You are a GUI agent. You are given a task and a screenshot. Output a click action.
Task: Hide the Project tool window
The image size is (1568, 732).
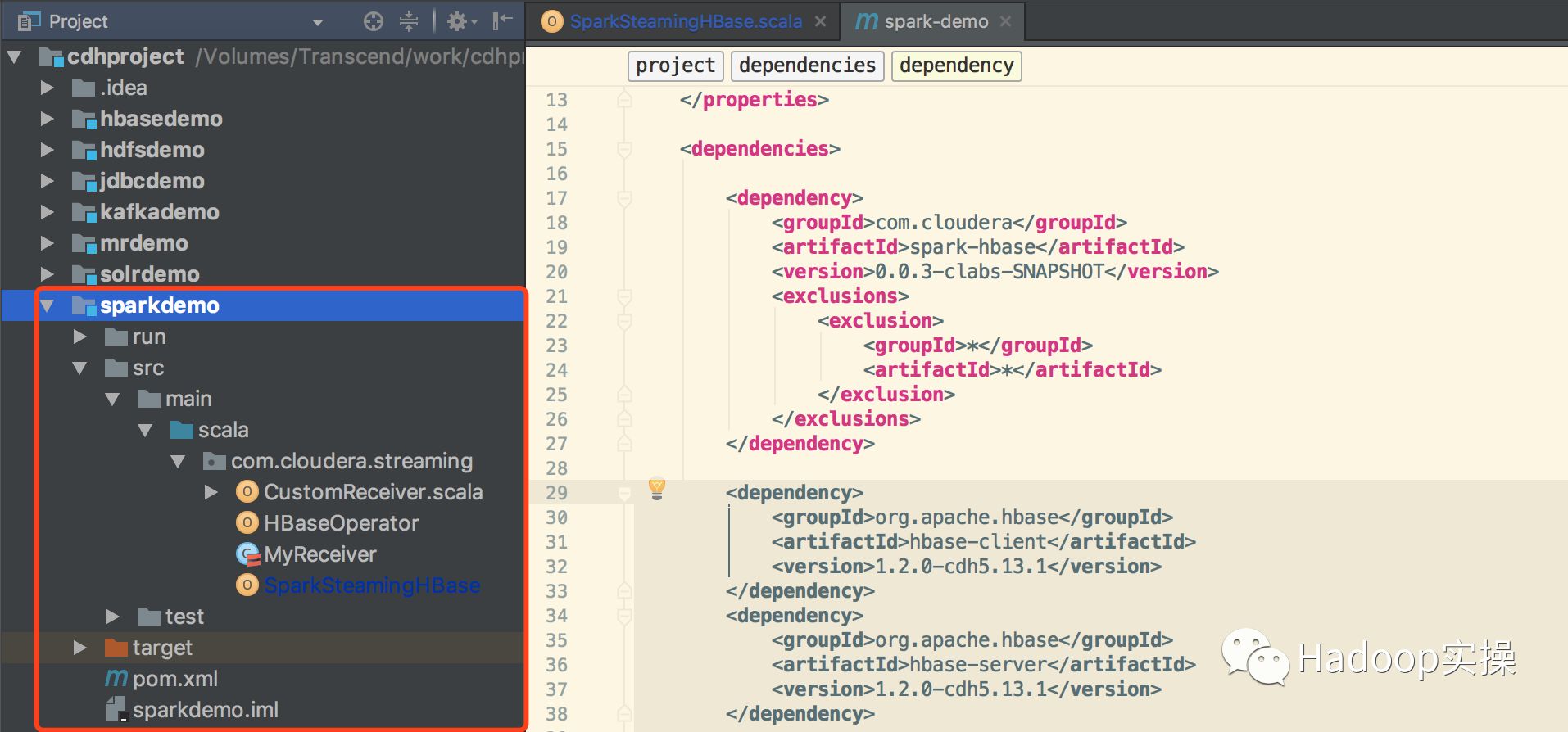[502, 21]
